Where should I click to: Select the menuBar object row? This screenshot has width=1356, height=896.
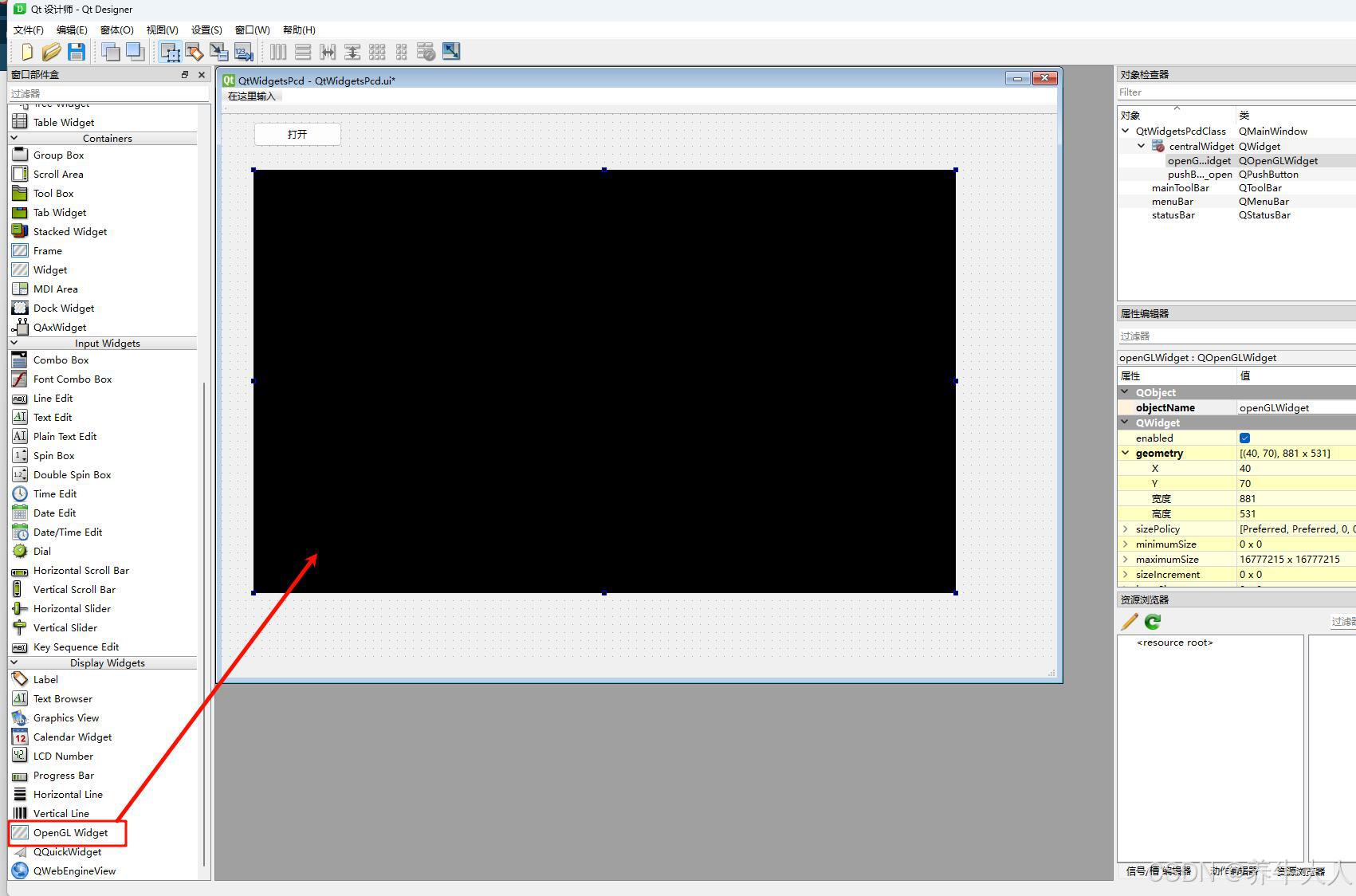pos(1236,201)
